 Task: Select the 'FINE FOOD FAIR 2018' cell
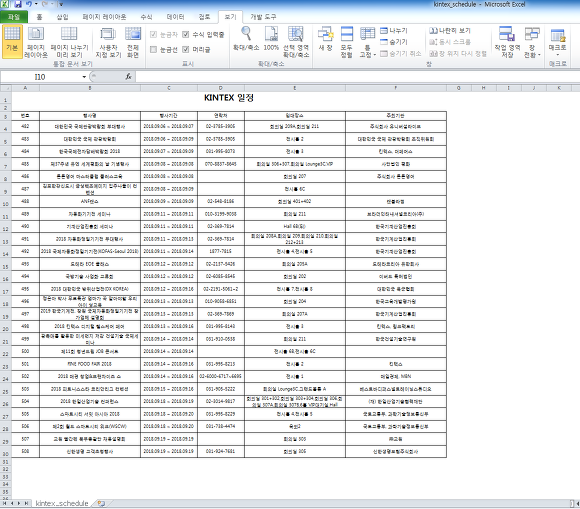90,364
